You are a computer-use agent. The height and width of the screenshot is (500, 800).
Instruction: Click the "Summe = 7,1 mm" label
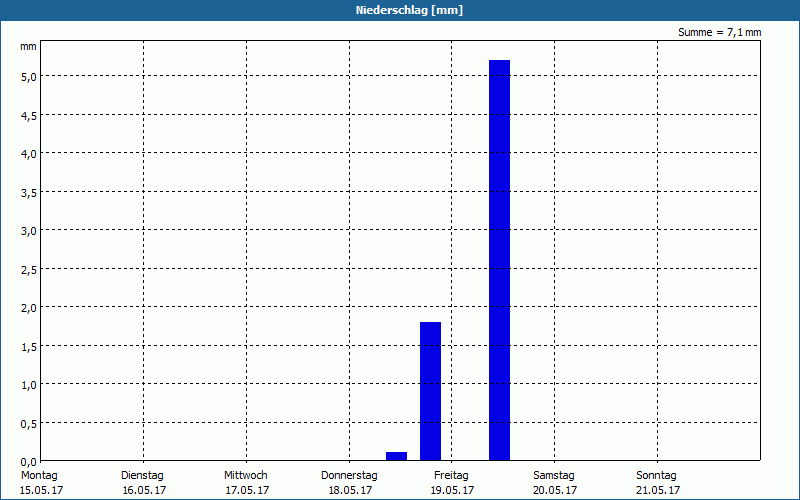click(719, 32)
